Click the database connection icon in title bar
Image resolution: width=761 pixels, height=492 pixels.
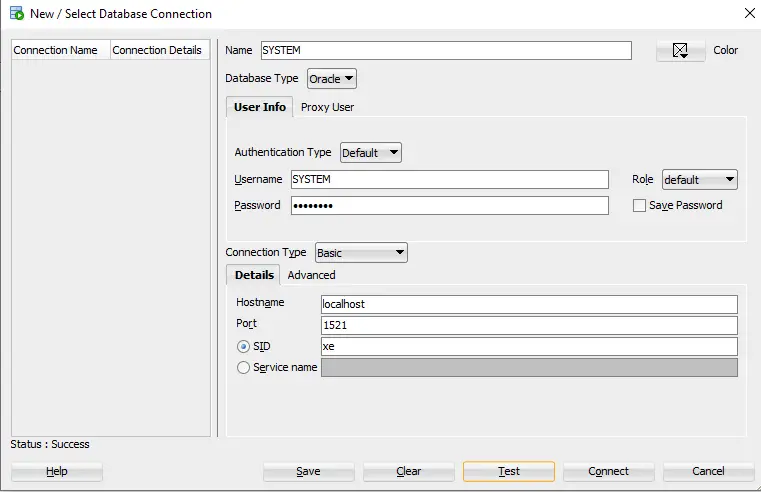pyautogui.click(x=17, y=13)
